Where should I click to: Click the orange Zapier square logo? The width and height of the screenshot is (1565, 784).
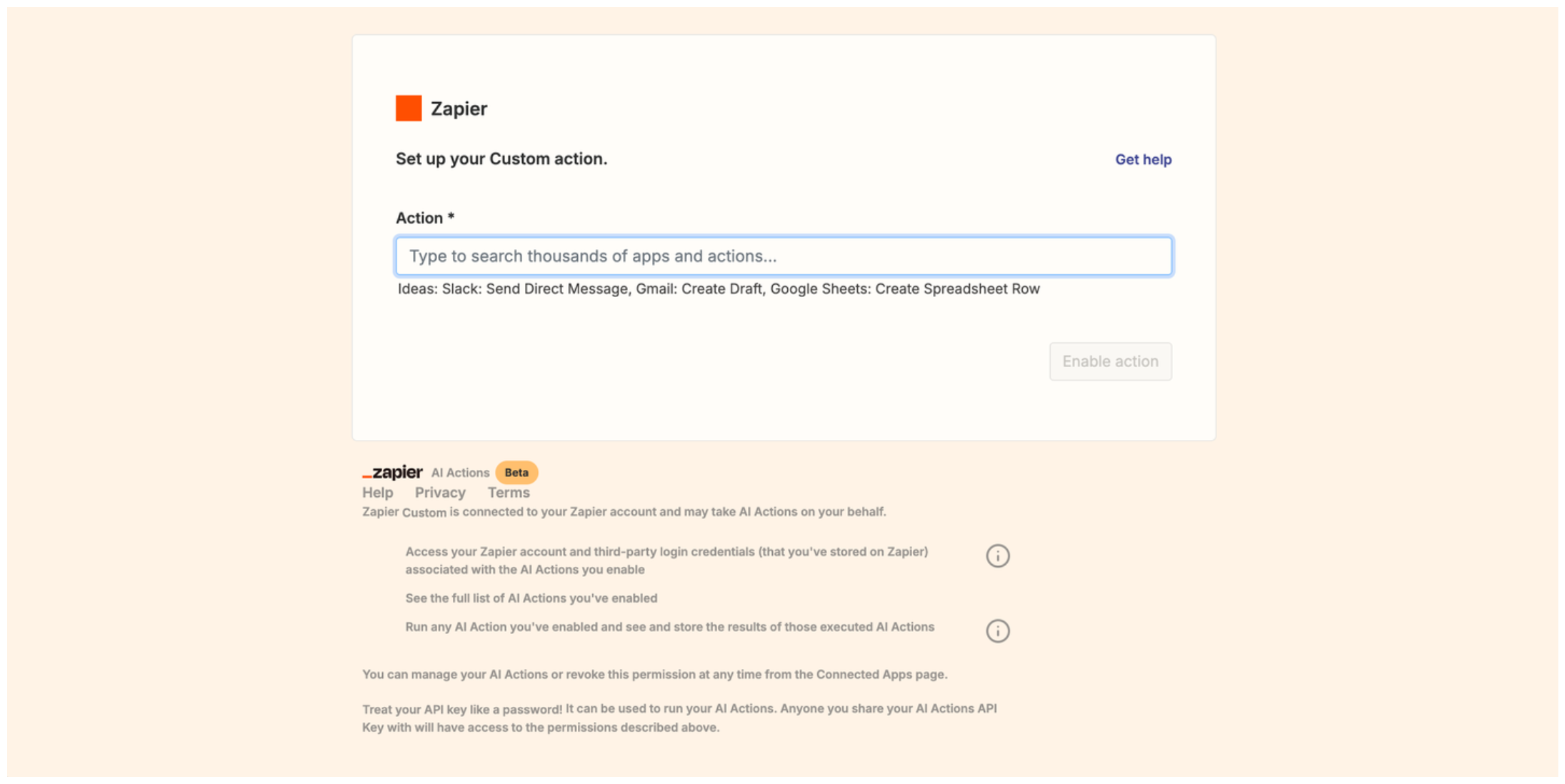pos(409,109)
